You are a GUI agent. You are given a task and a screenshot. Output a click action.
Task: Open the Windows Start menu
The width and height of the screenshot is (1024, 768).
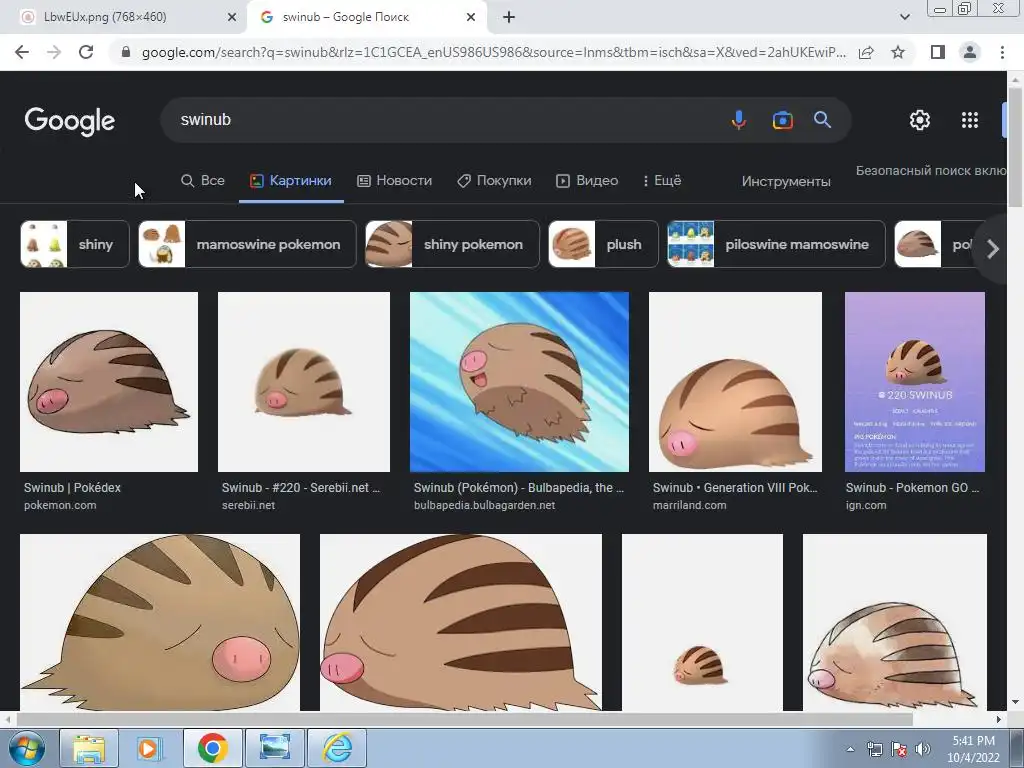coord(27,749)
